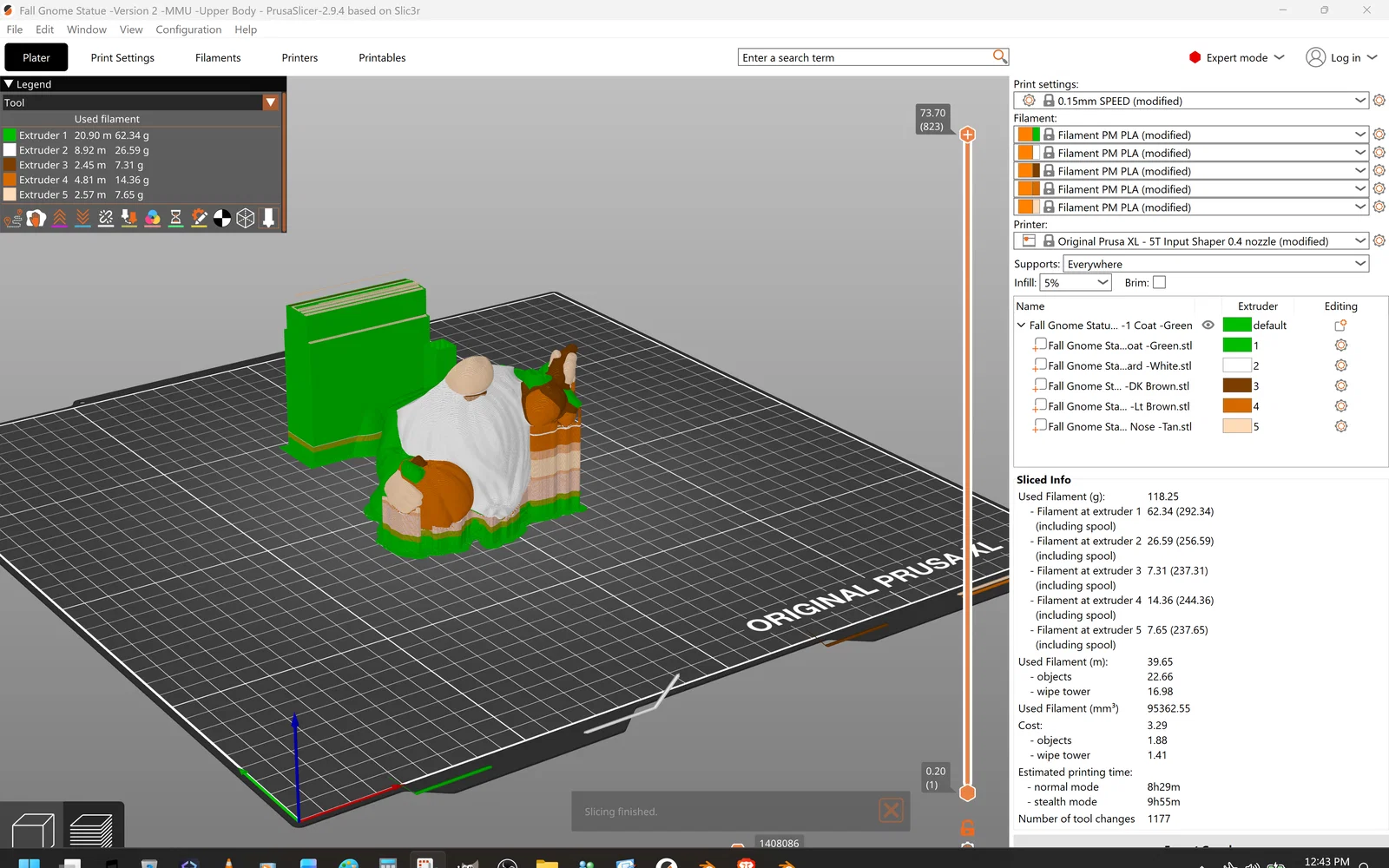1389x868 pixels.
Task: Toggle visibility eye for Fall Gnome object
Action: tap(1208, 325)
